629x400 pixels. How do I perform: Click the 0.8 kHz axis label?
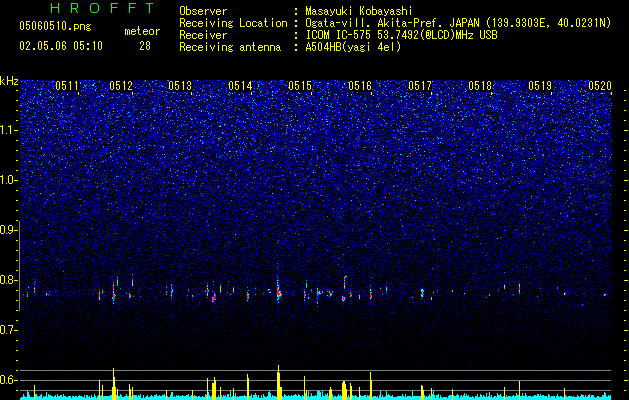tap(8, 280)
